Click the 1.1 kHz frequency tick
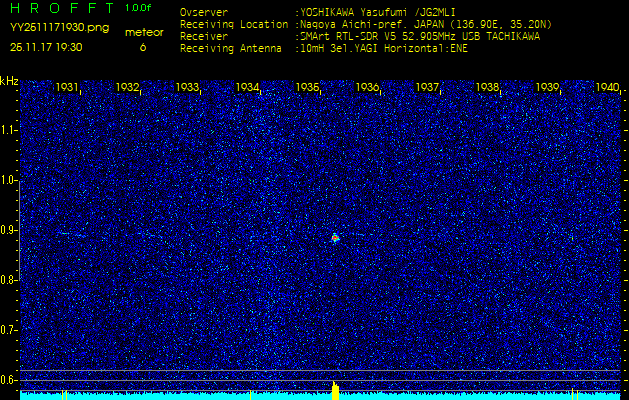This screenshot has height=400, width=629. coord(9,130)
